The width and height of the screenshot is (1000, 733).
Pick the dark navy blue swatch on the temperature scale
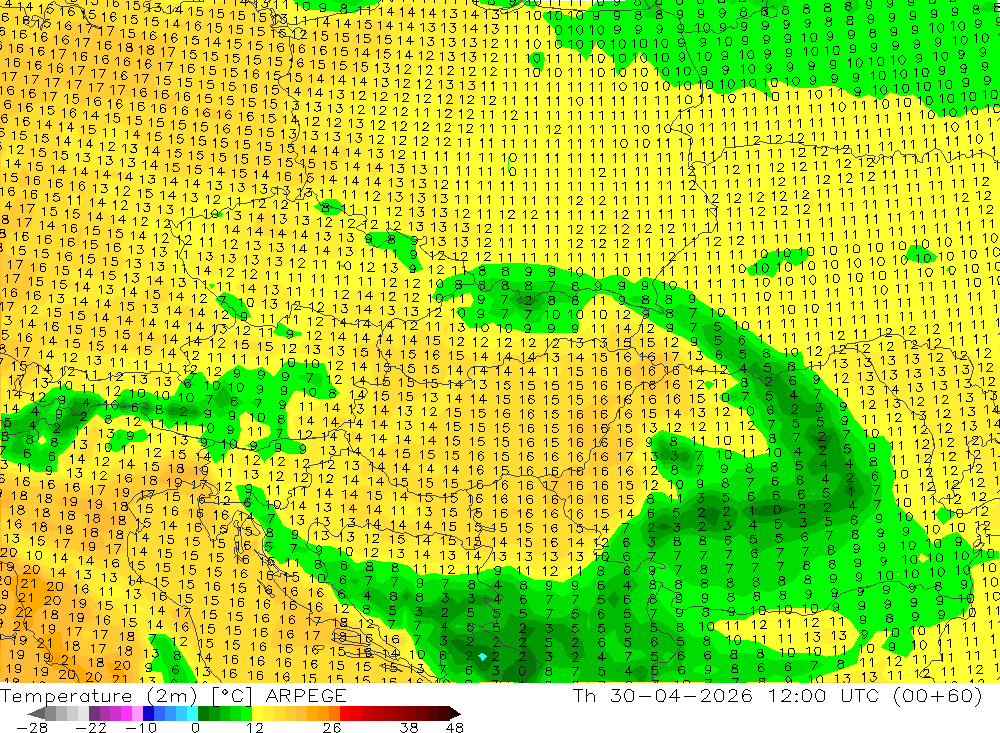point(148,714)
